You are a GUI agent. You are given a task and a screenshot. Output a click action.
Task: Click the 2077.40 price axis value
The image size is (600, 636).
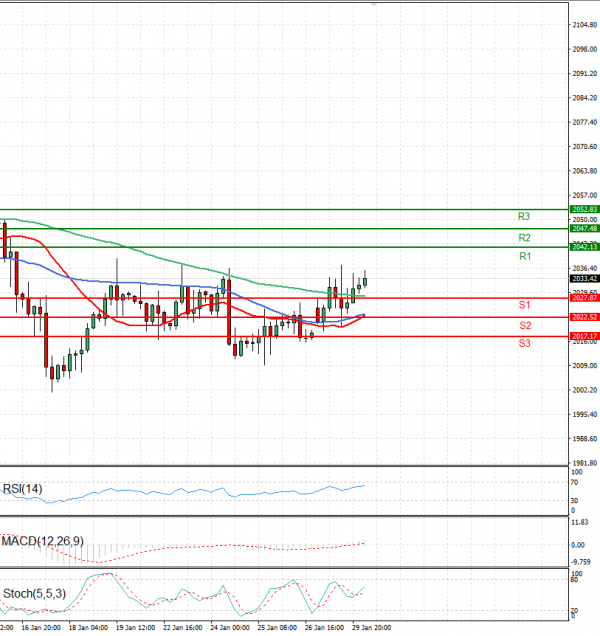[585, 122]
